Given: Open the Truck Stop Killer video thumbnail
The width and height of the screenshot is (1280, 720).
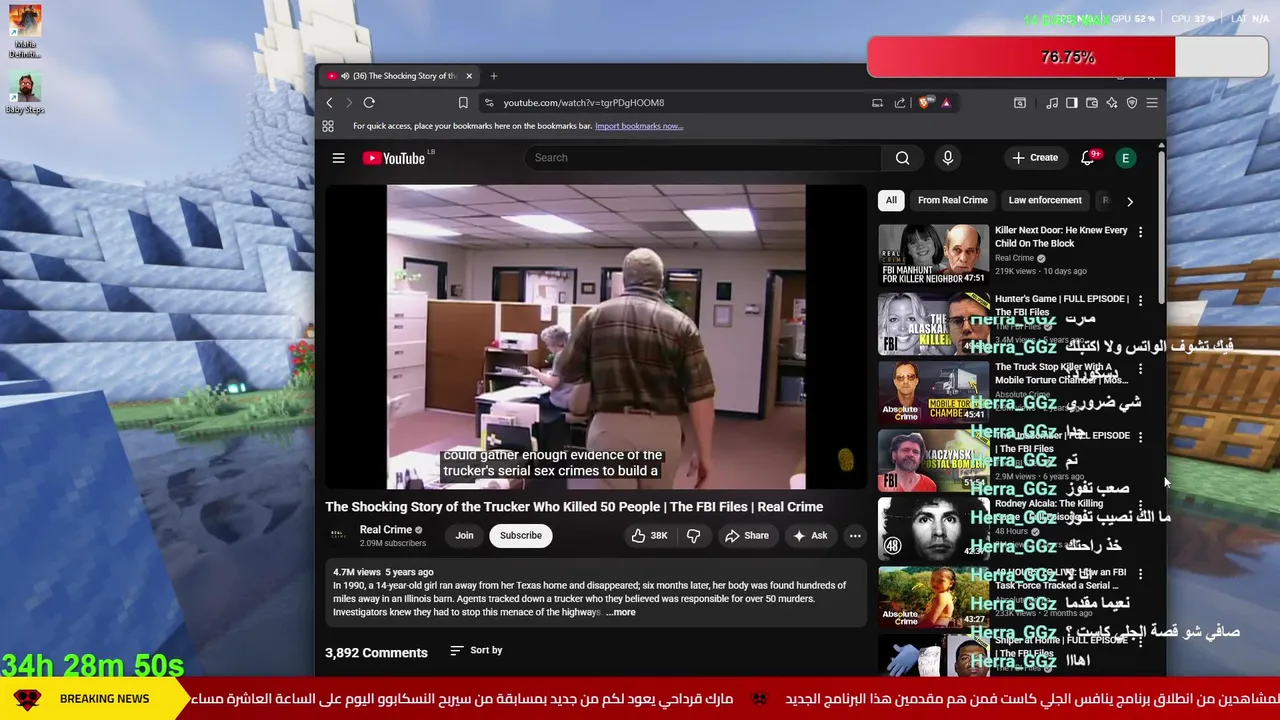Looking at the screenshot, I should coord(933,392).
